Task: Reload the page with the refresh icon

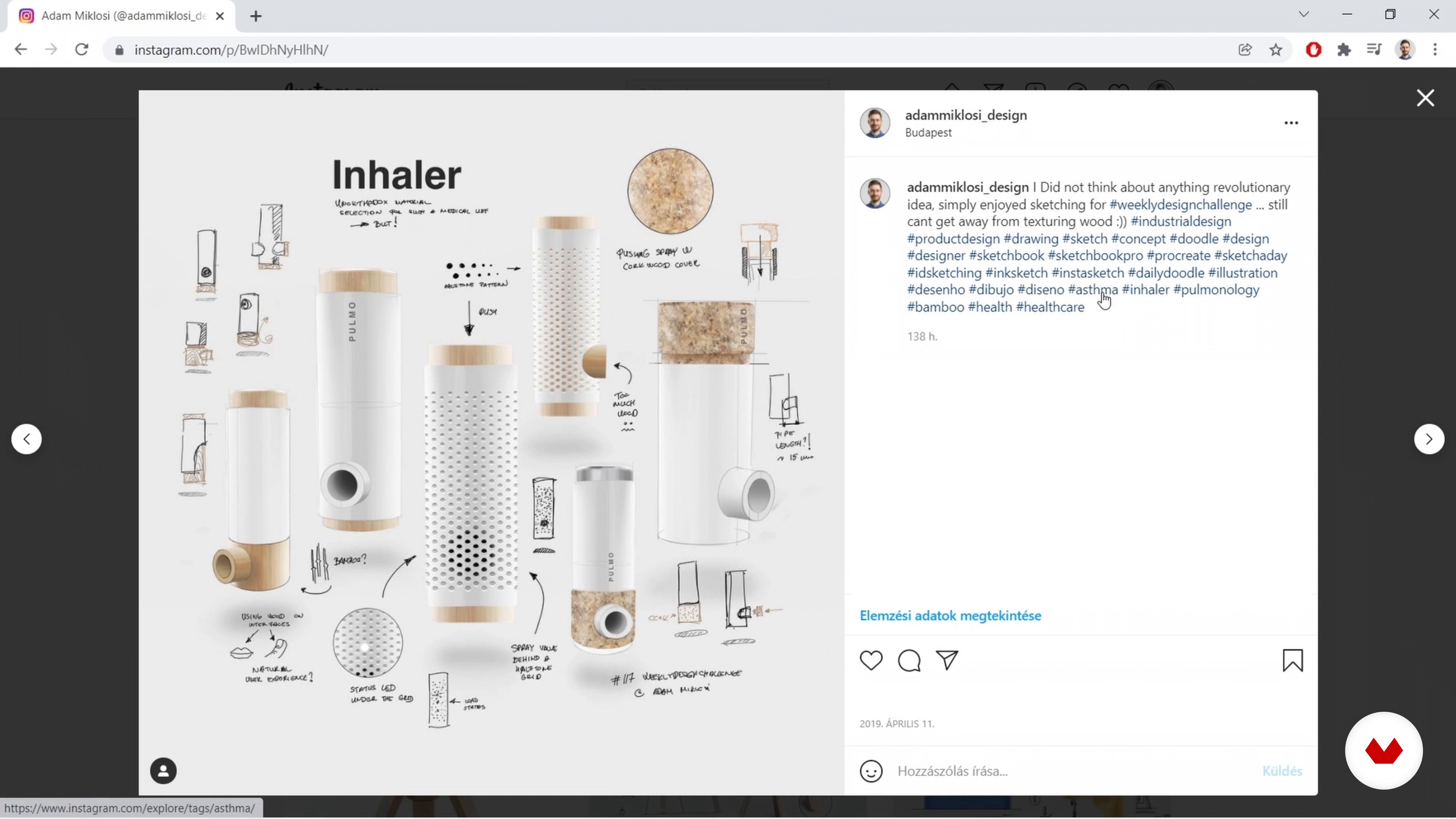Action: pos(82,50)
